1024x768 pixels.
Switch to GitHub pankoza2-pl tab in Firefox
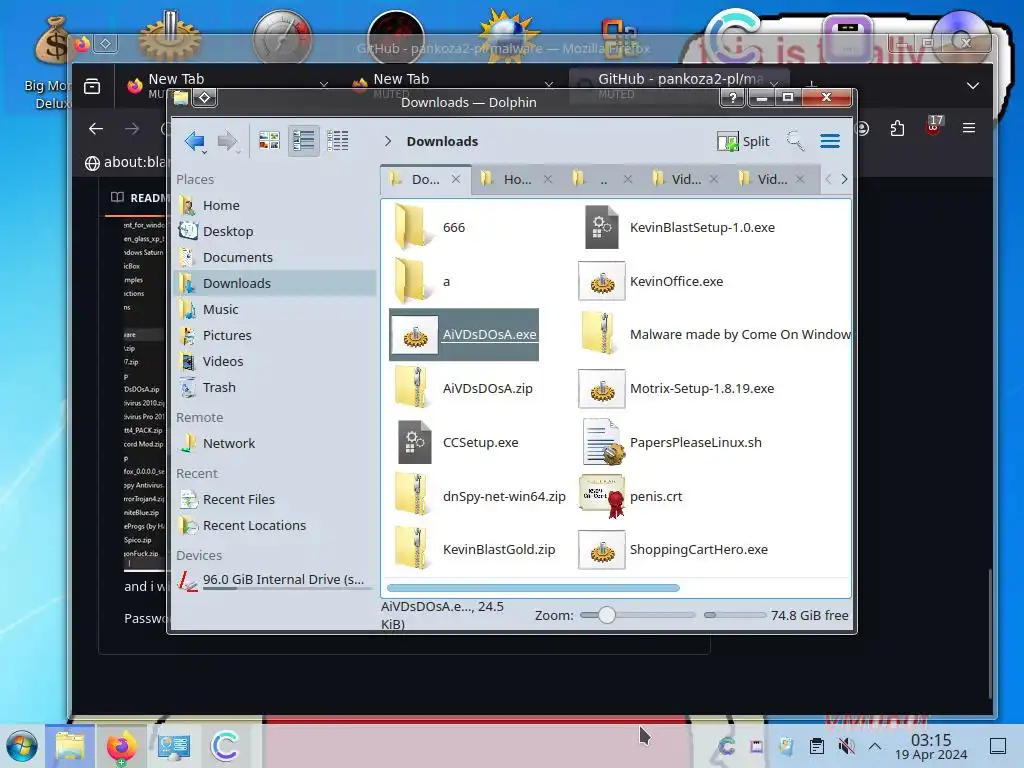(677, 86)
